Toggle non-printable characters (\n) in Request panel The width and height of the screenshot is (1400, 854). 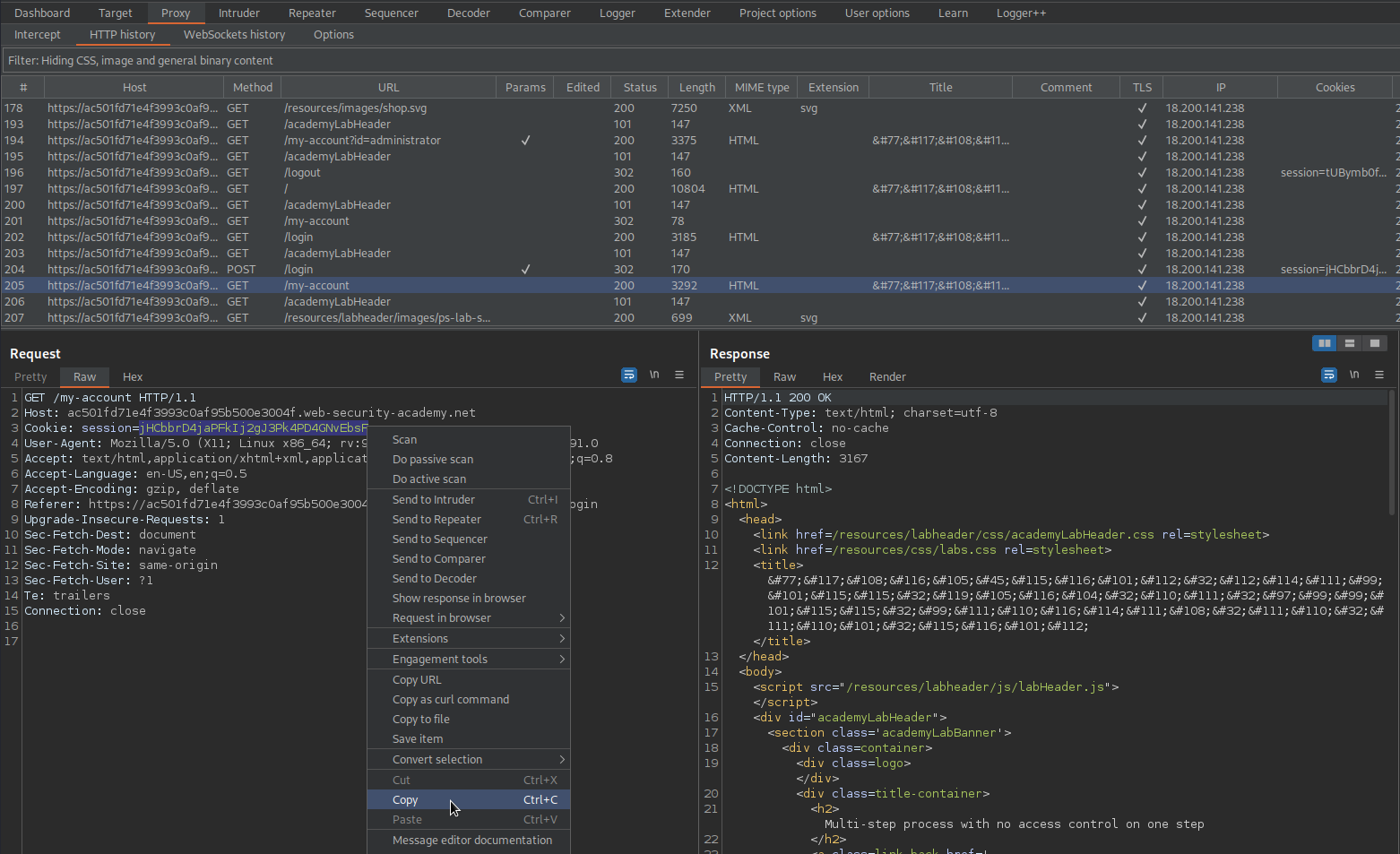click(x=654, y=375)
